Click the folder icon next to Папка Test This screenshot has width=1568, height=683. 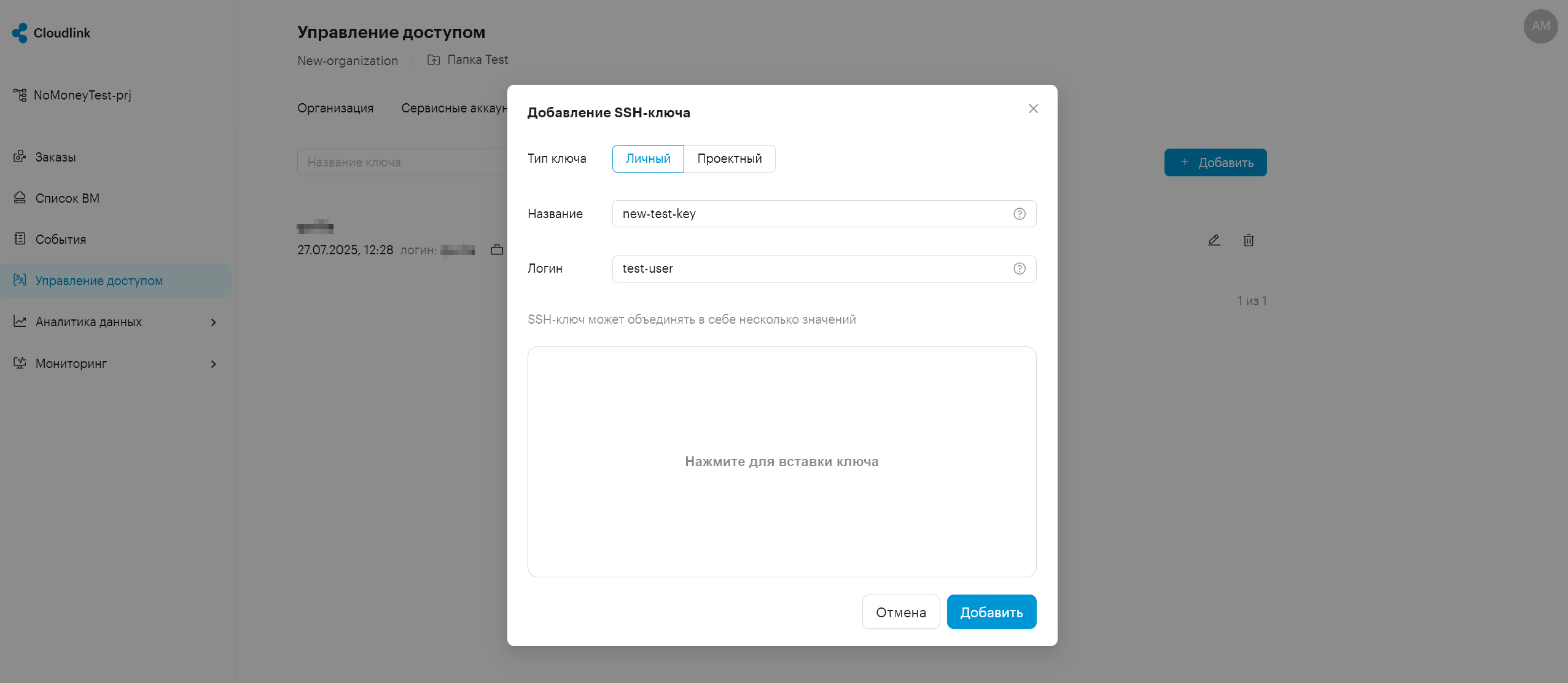tap(434, 60)
